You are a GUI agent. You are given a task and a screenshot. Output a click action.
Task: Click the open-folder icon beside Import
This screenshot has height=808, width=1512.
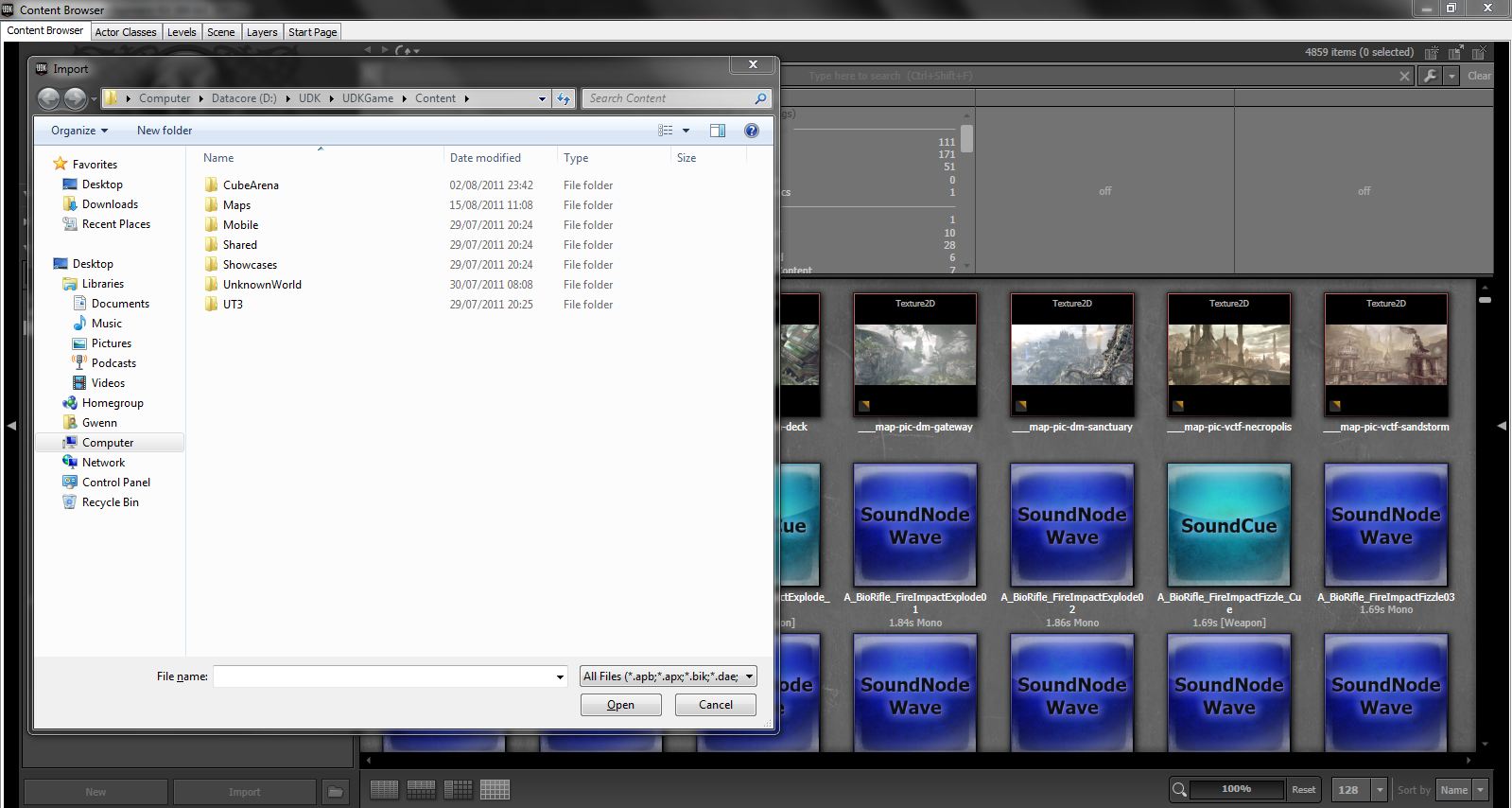coord(335,792)
